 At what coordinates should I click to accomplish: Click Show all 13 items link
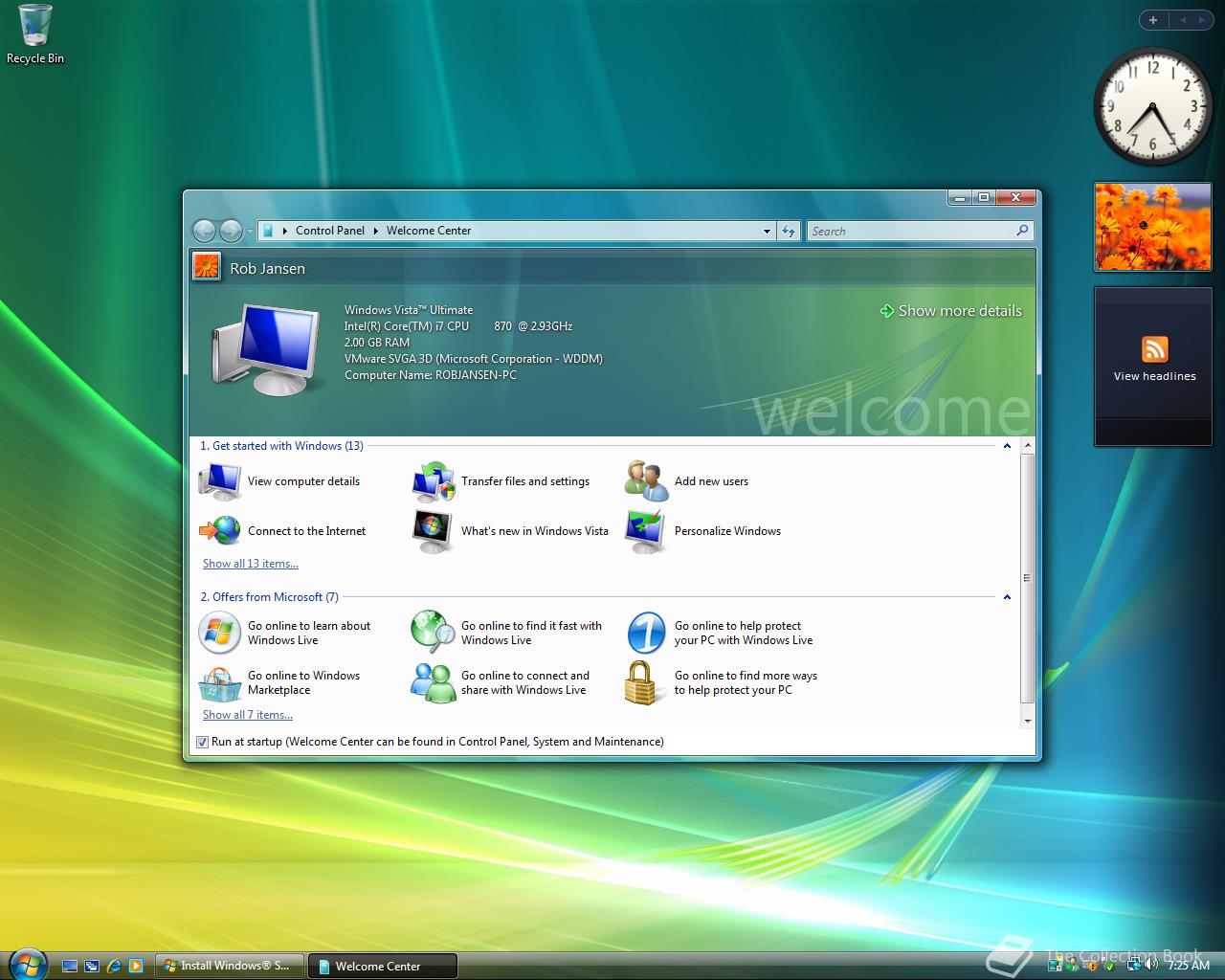251,564
